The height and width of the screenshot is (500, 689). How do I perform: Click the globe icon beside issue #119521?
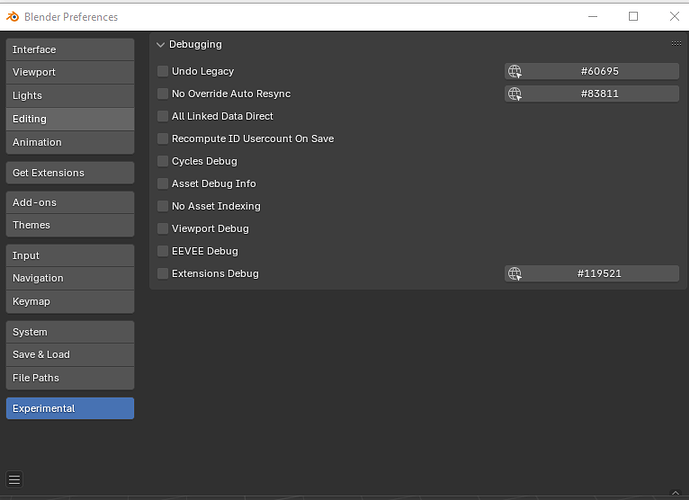click(515, 274)
